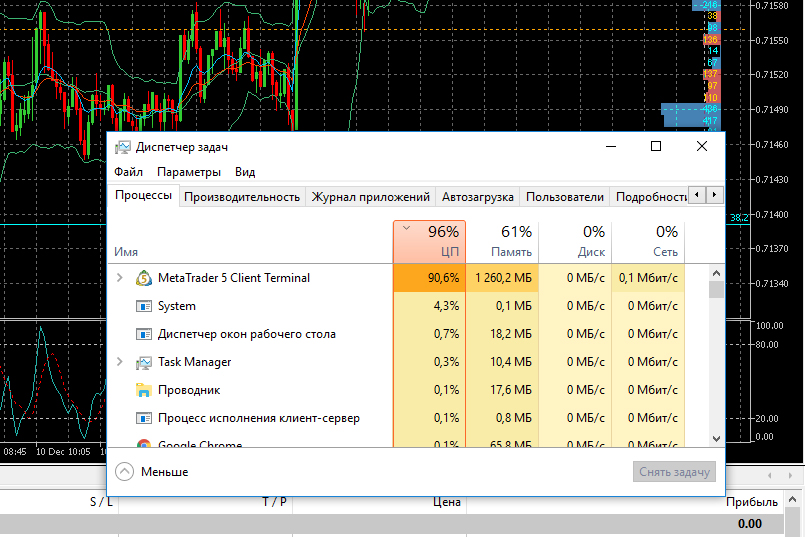Click the Снять задачу button
Viewport: 805px width, 537px height.
click(x=674, y=472)
